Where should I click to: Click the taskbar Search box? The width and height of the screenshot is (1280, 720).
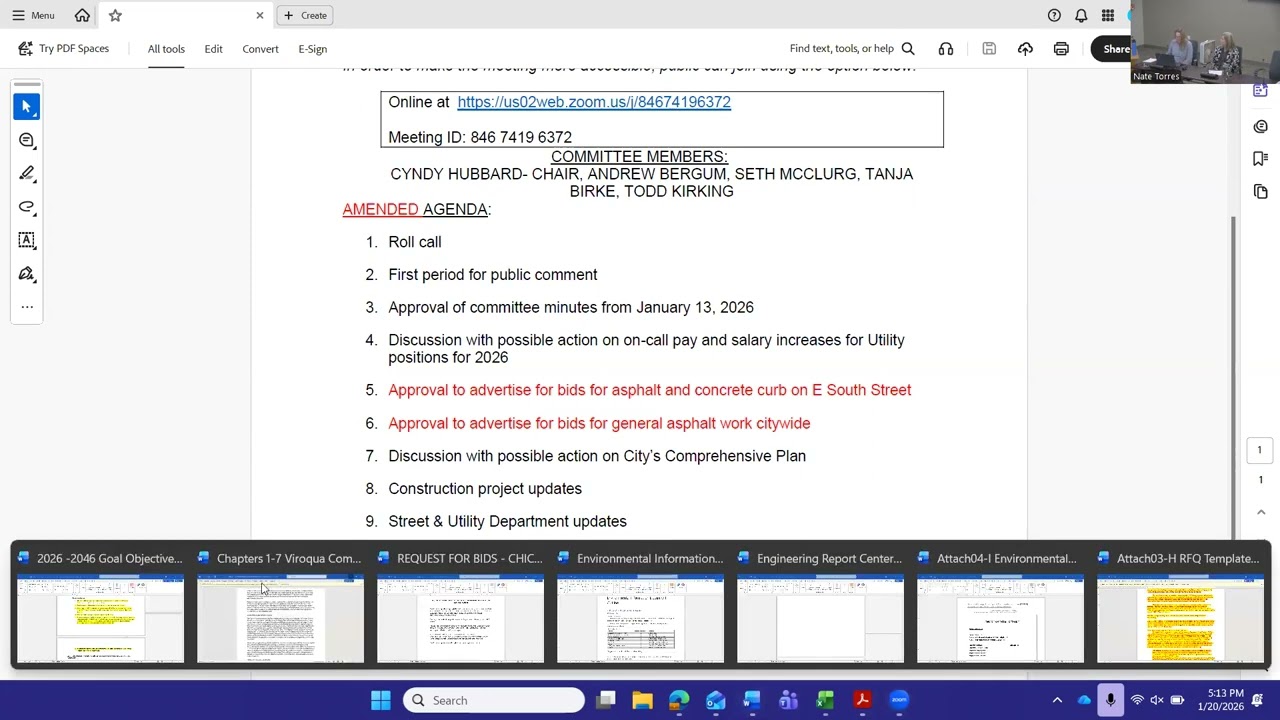coord(494,700)
